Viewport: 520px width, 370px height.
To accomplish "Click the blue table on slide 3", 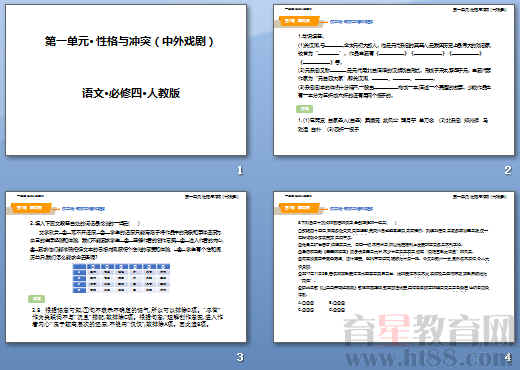I will tap(121, 278).
